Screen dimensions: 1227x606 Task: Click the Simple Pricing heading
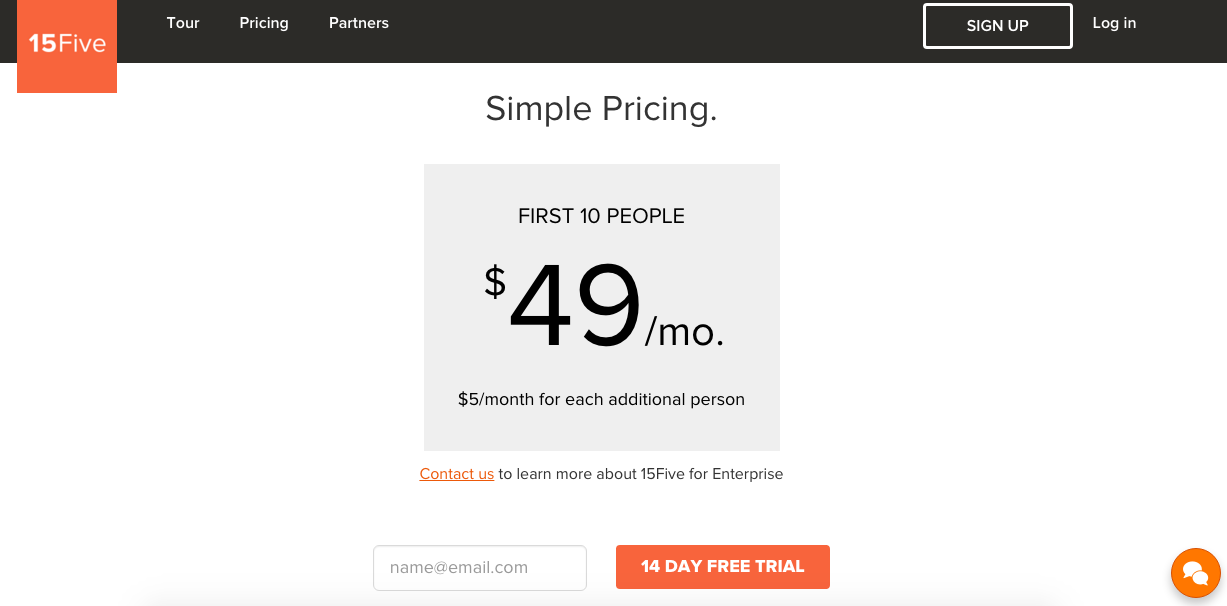[x=602, y=109]
